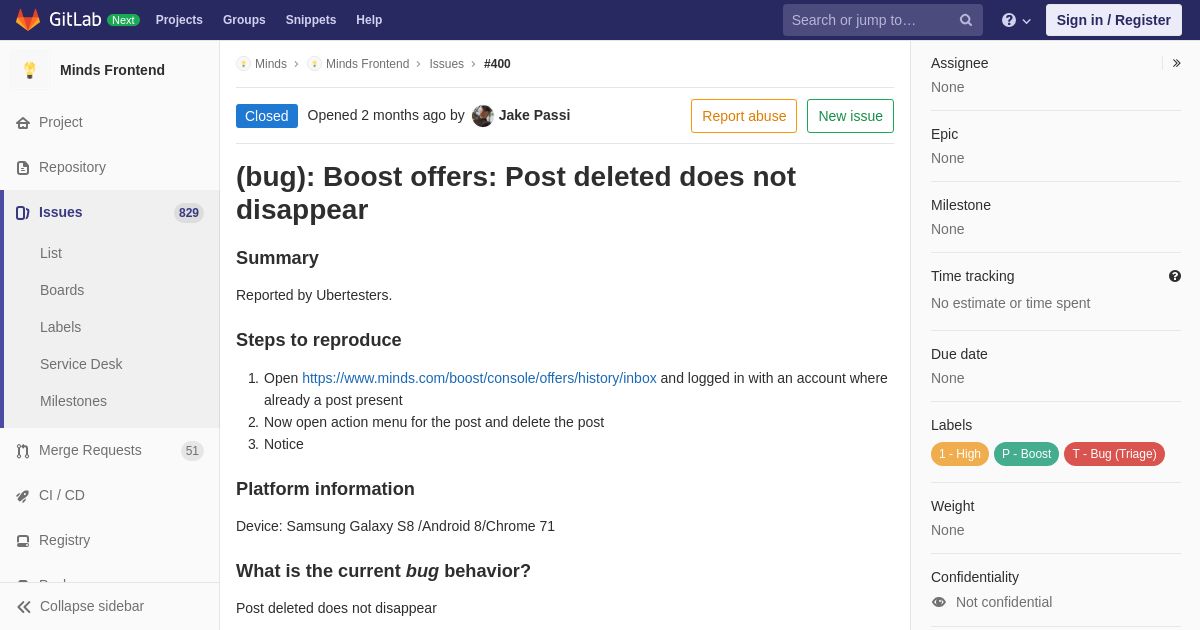Collapse the right sidebar with double chevron
This screenshot has height=630, width=1200.
click(x=1176, y=63)
